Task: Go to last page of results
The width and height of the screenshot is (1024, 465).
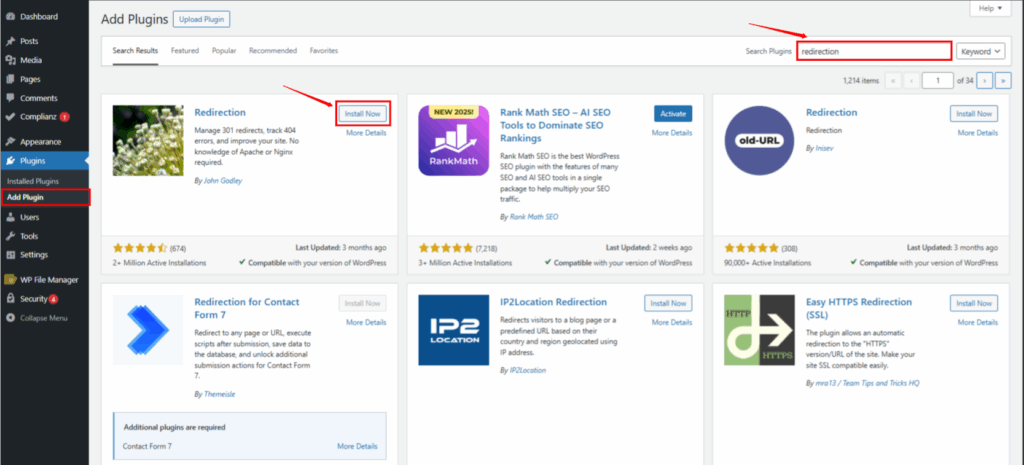Action: (x=1002, y=80)
